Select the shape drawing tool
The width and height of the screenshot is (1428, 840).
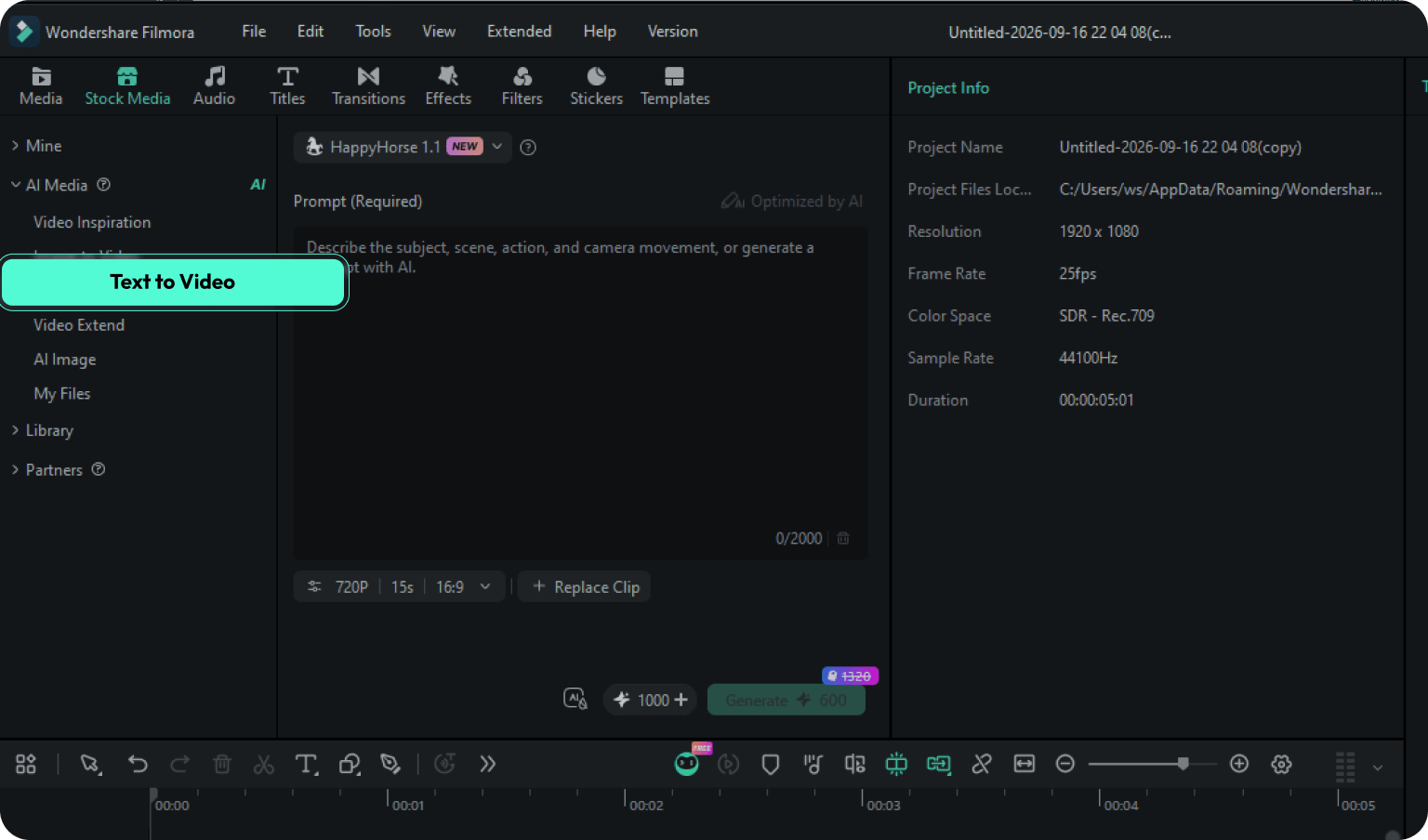(x=350, y=764)
